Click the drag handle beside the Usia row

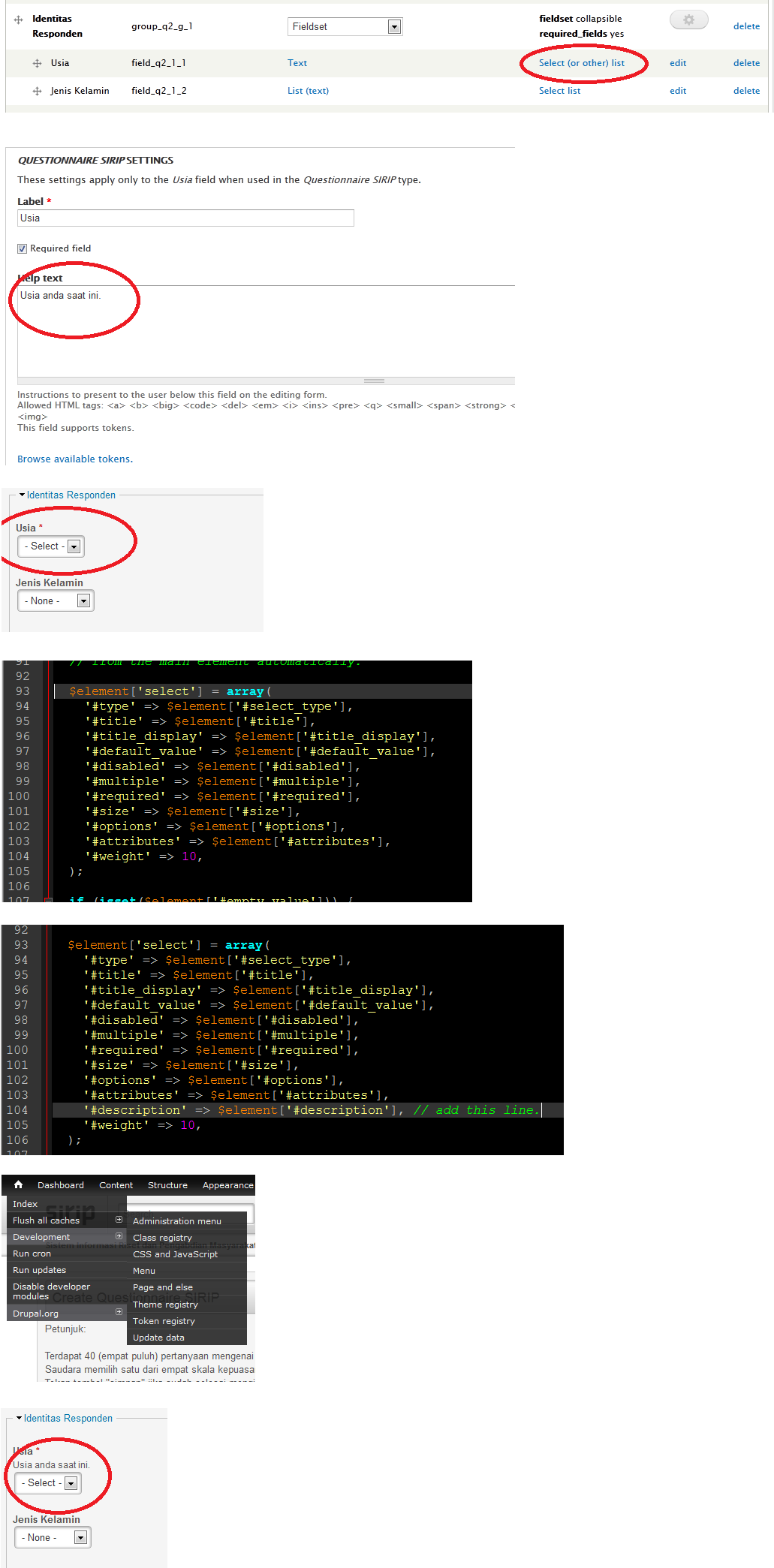coord(37,64)
